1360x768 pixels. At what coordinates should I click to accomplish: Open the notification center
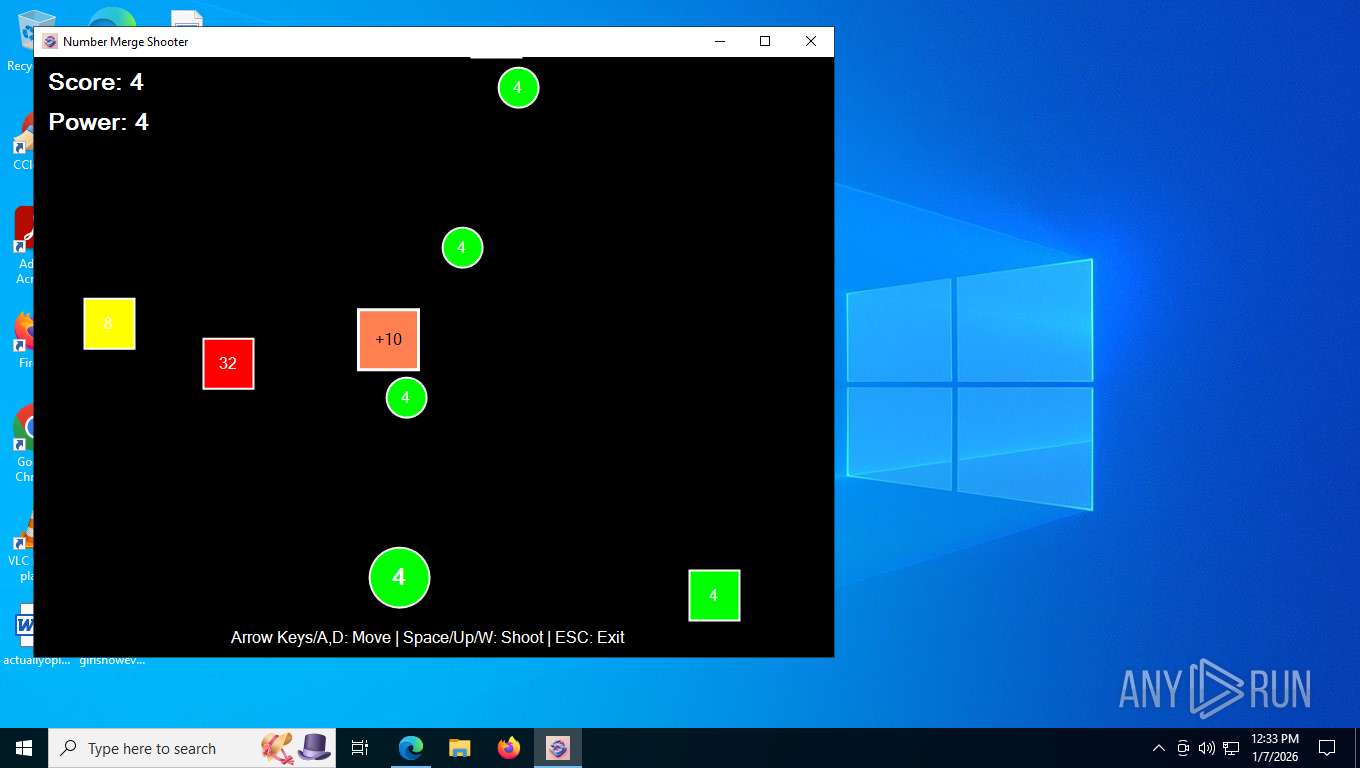tap(1327, 748)
